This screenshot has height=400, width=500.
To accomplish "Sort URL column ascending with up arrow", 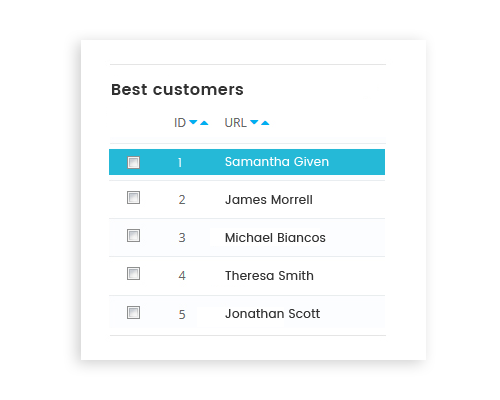I will tap(265, 123).
